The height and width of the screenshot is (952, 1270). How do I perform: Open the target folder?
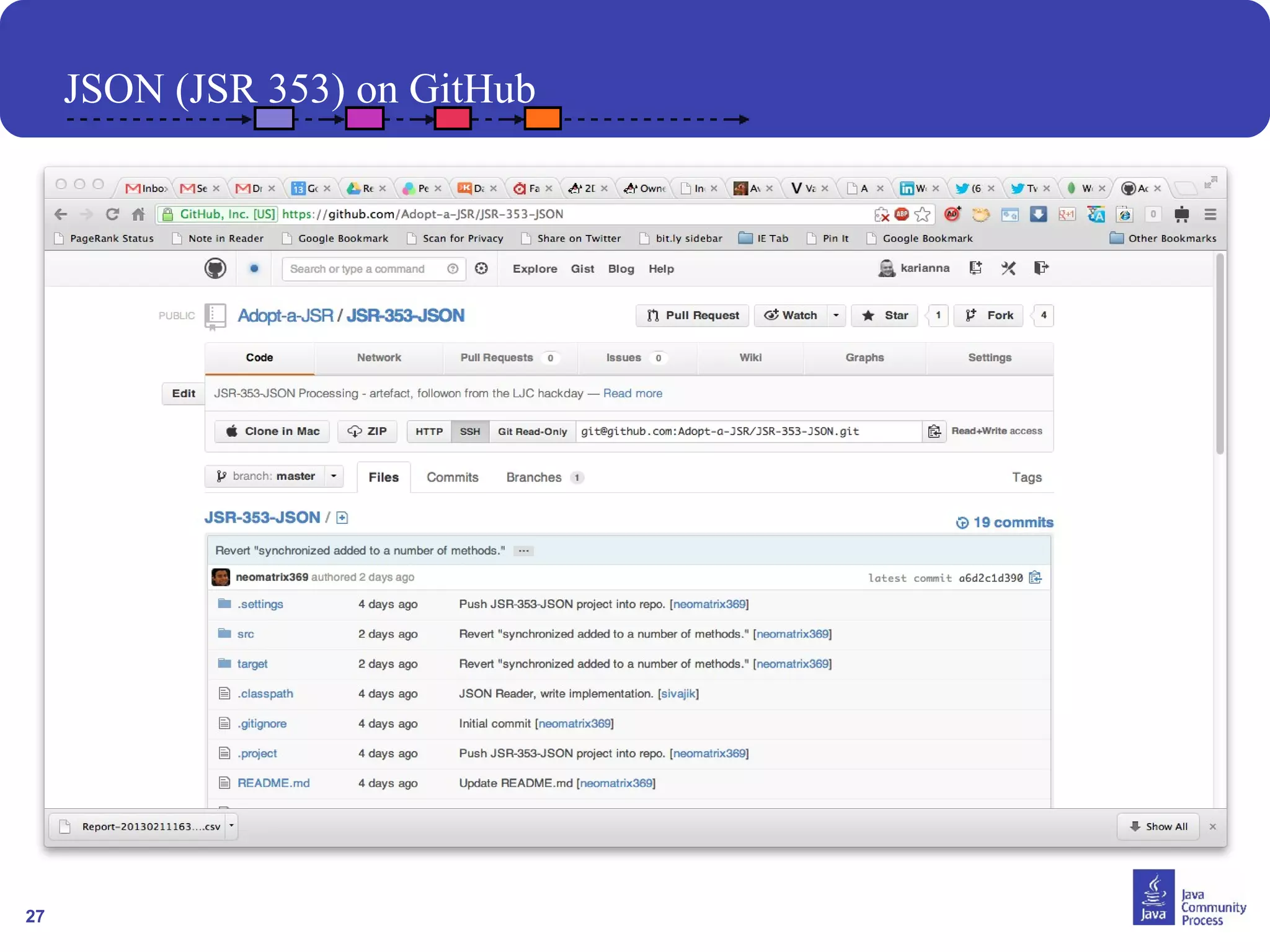252,664
